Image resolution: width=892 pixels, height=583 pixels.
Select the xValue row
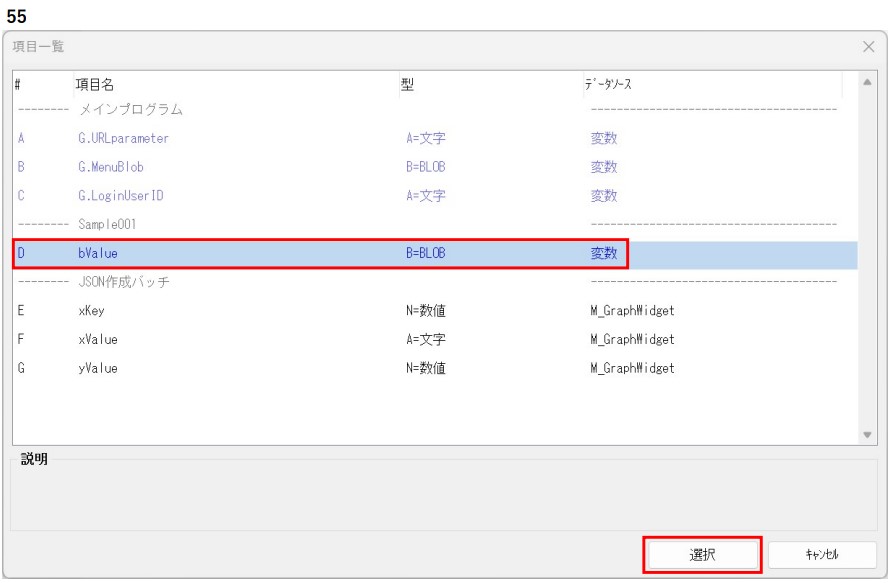click(96, 339)
